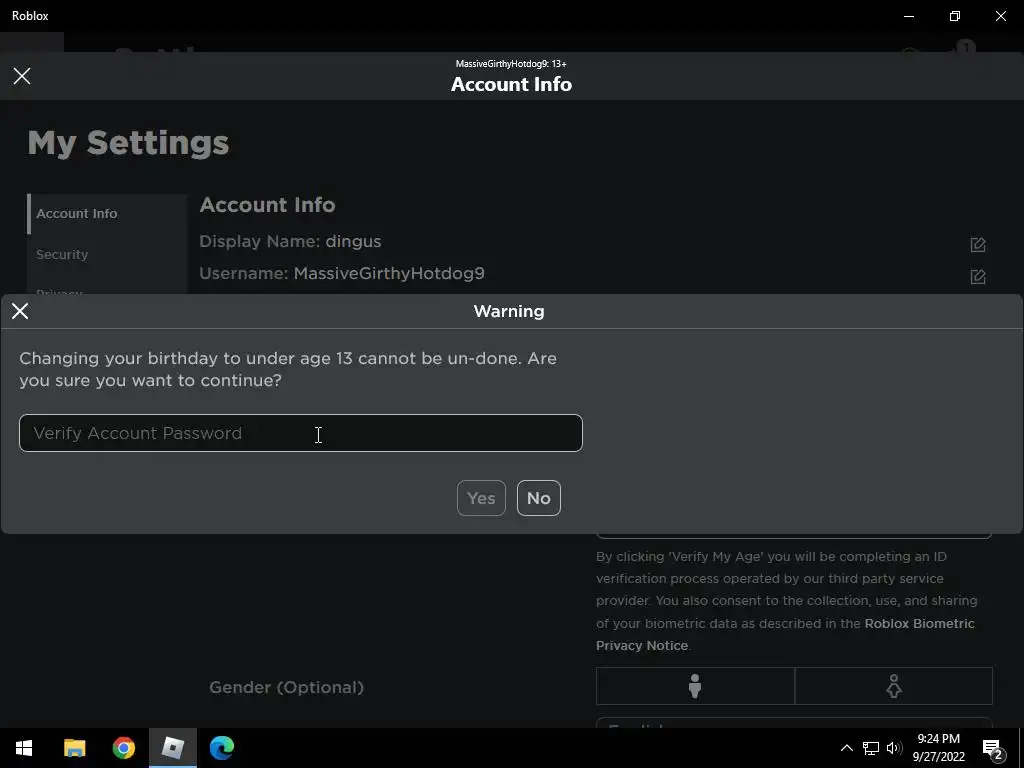Launch Google Chrome from taskbar
Image resolution: width=1024 pixels, height=768 pixels.
click(123, 748)
